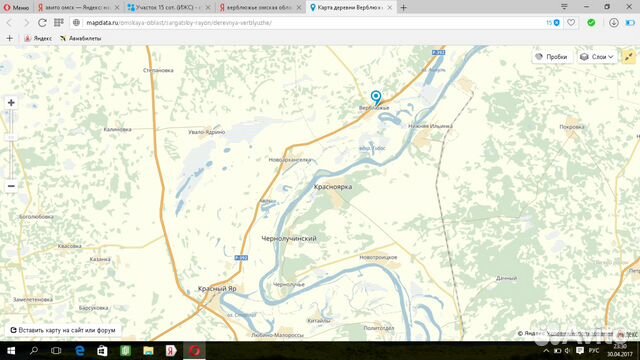Add page to bookmarks heart icon
Image resolution: width=640 pixels, height=360 pixels.
point(571,23)
